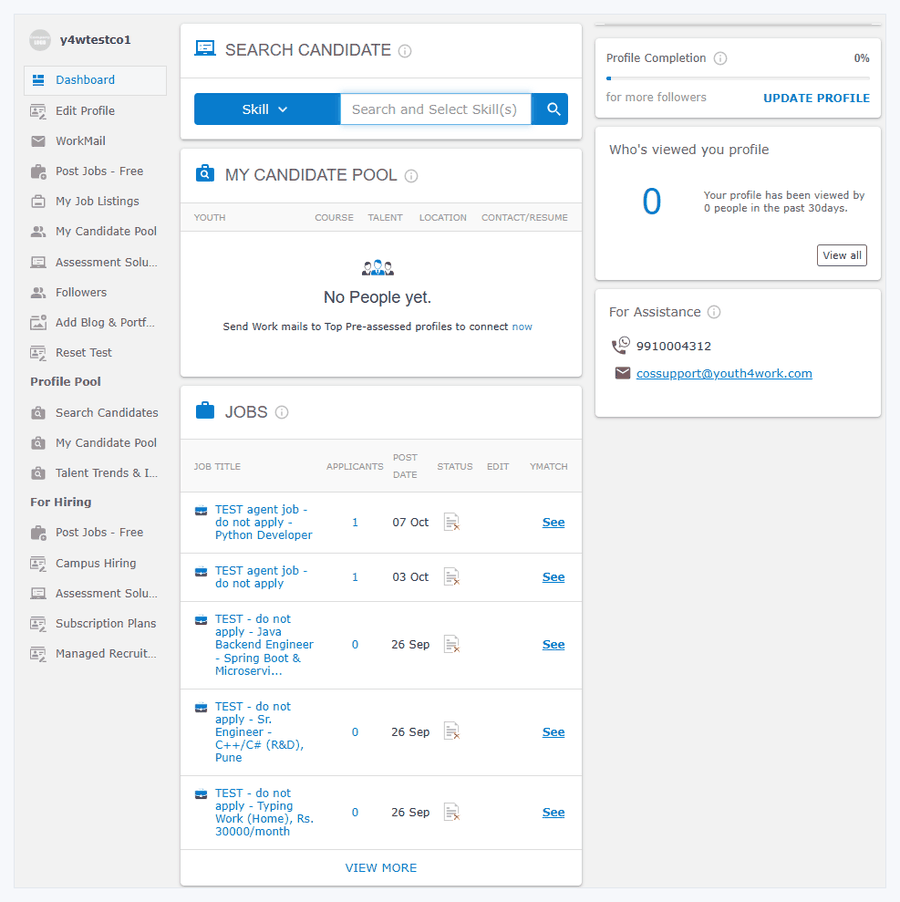Screen dimensions: 900x902
Task: Click applicants count for 03 Oct job
Action: [355, 577]
